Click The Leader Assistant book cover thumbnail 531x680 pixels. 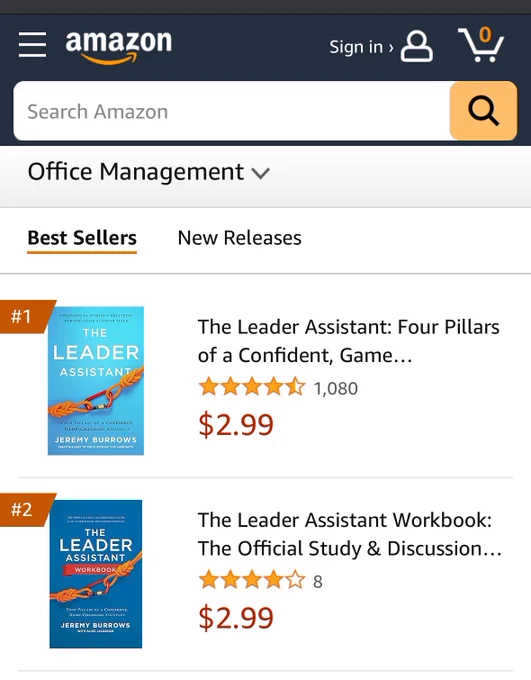coord(96,381)
